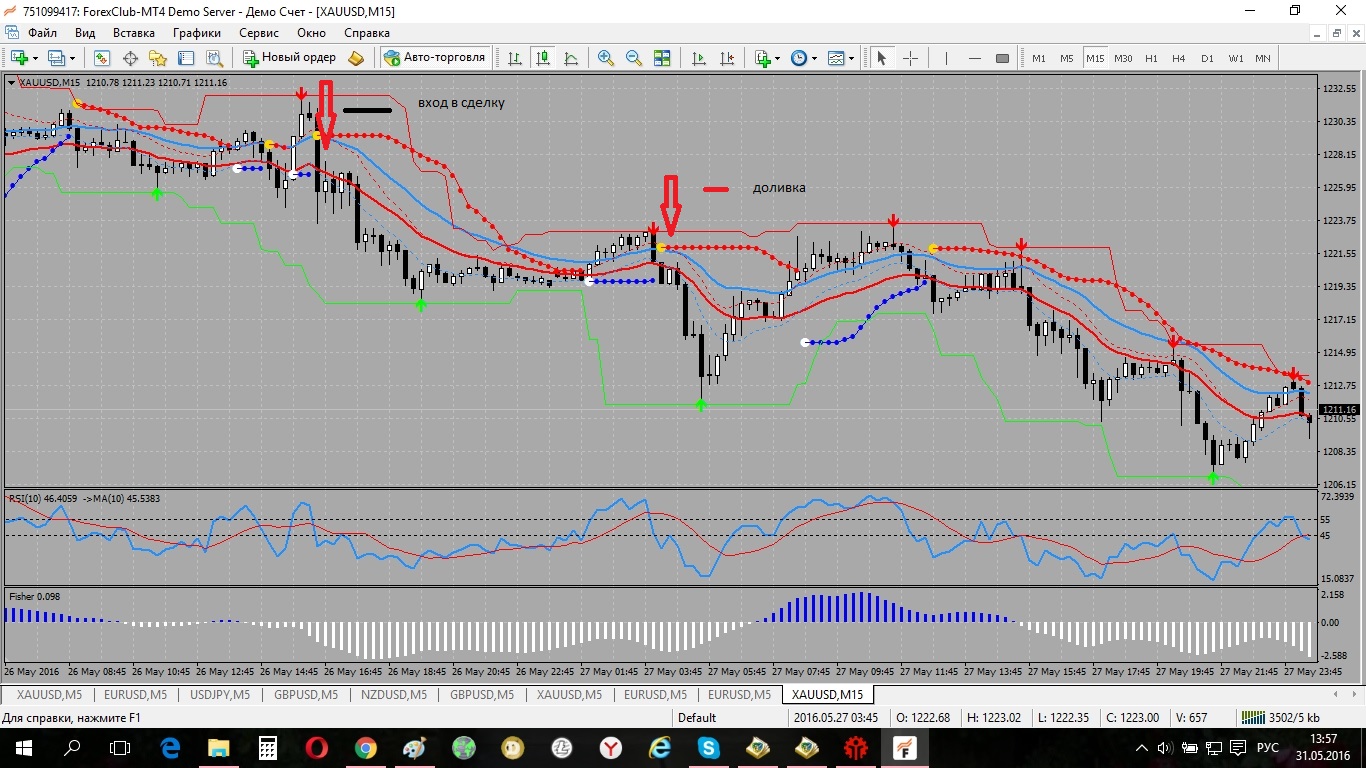The height and width of the screenshot is (768, 1366).
Task: Draw a vertical line tool
Action: [x=946, y=58]
